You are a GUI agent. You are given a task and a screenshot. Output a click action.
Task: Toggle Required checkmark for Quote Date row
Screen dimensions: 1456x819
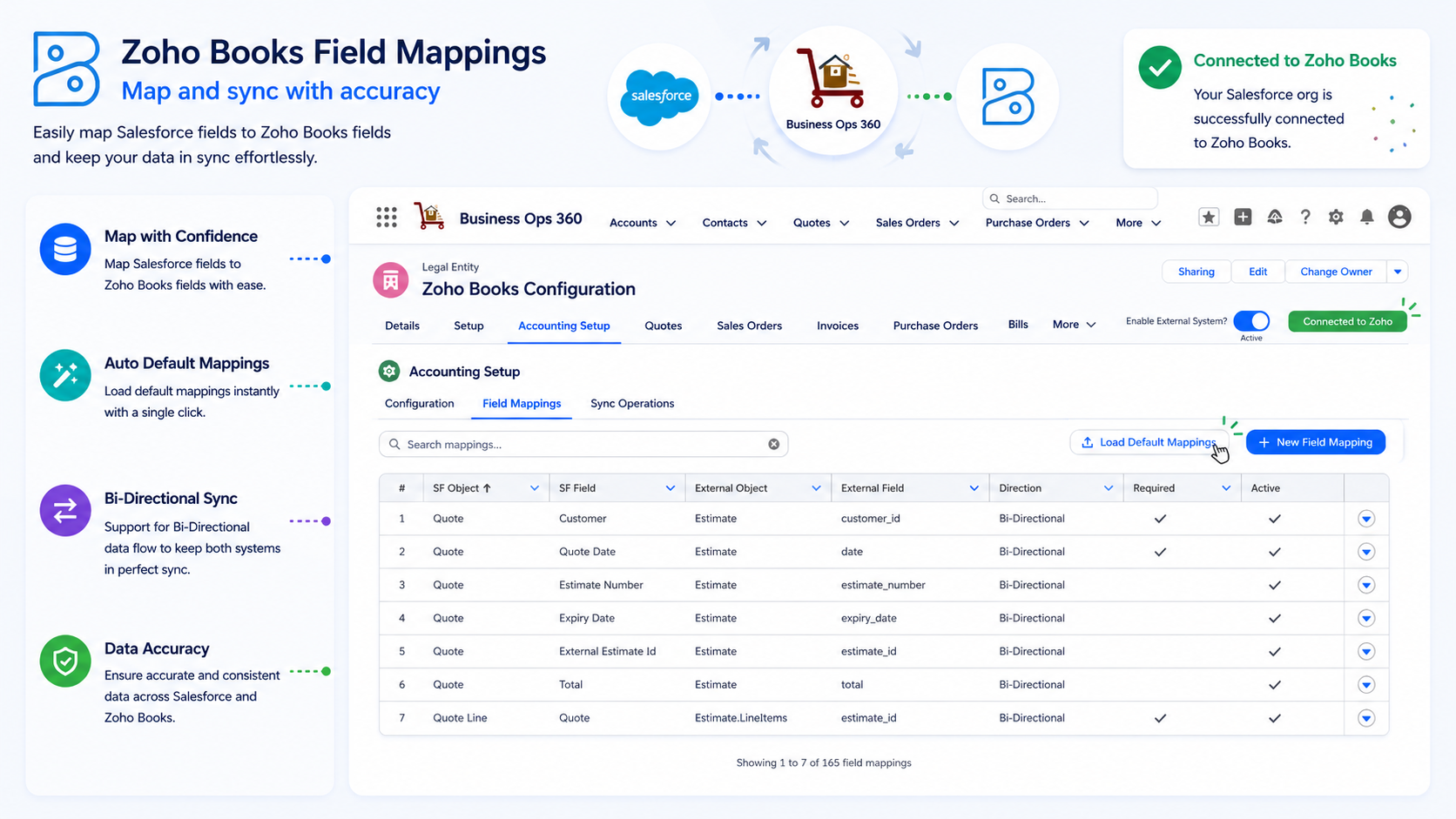point(1160,552)
